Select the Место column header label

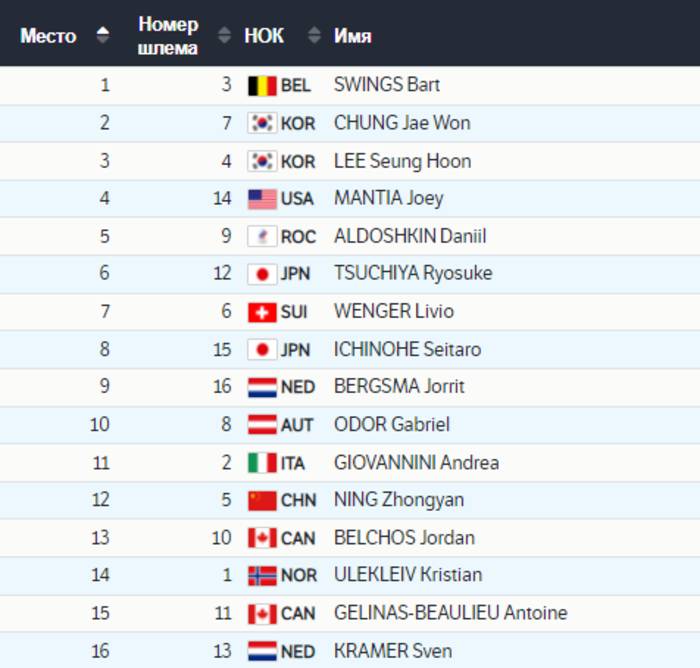coord(48,36)
